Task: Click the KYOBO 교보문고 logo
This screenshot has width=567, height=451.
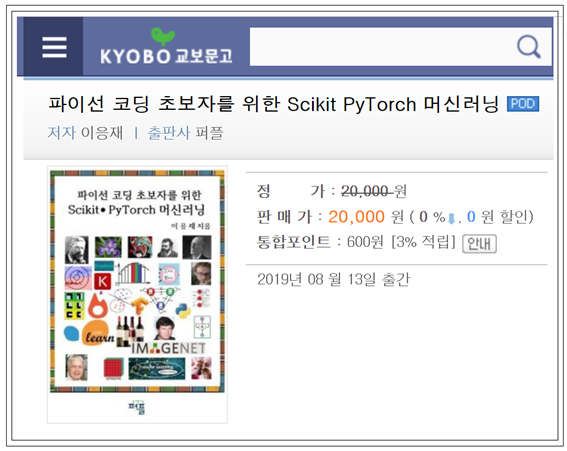Action: pyautogui.click(x=166, y=46)
